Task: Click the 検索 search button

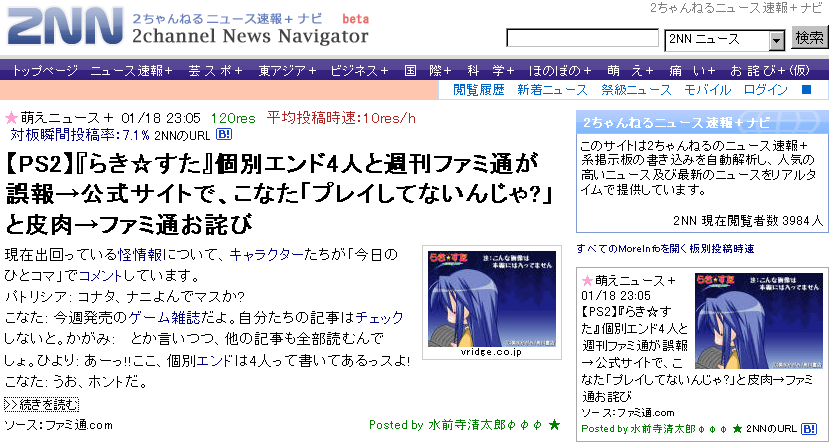Action: 809,38
